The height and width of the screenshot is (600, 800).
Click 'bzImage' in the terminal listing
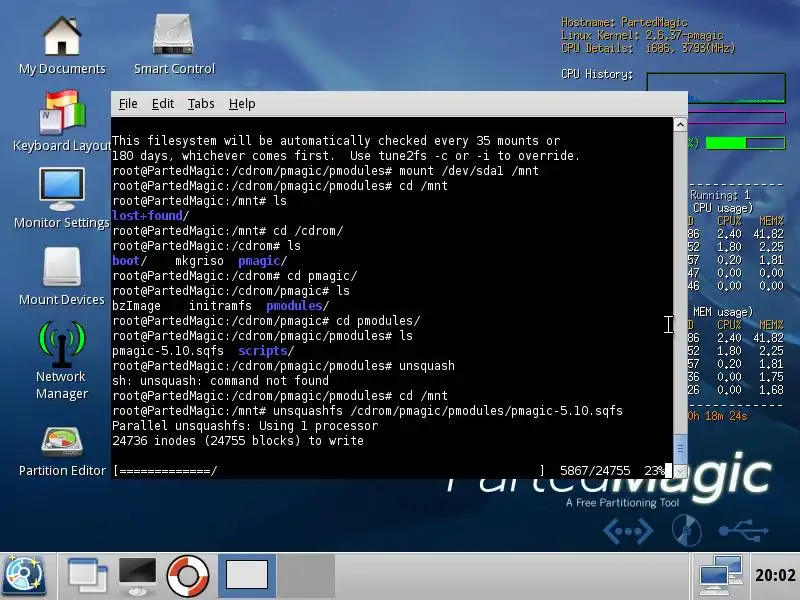136,306
